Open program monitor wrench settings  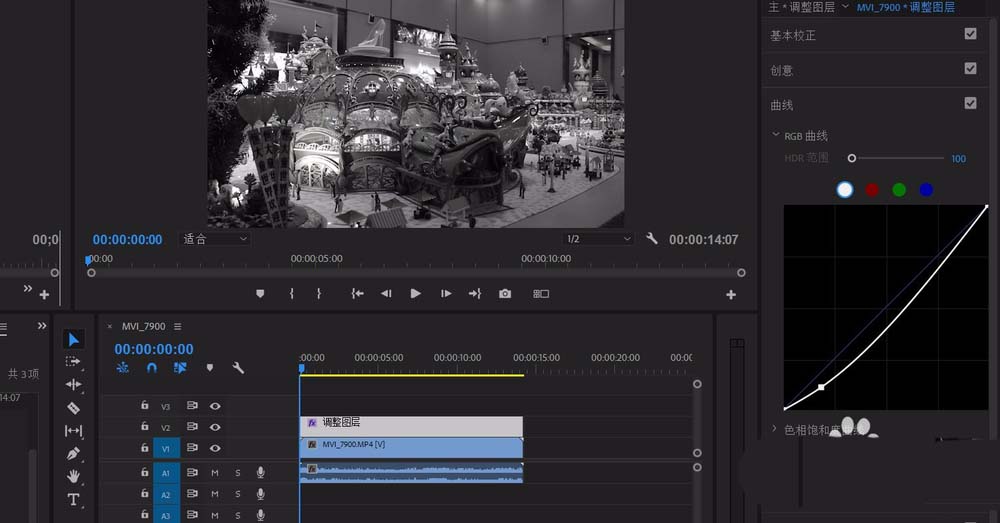tap(651, 239)
